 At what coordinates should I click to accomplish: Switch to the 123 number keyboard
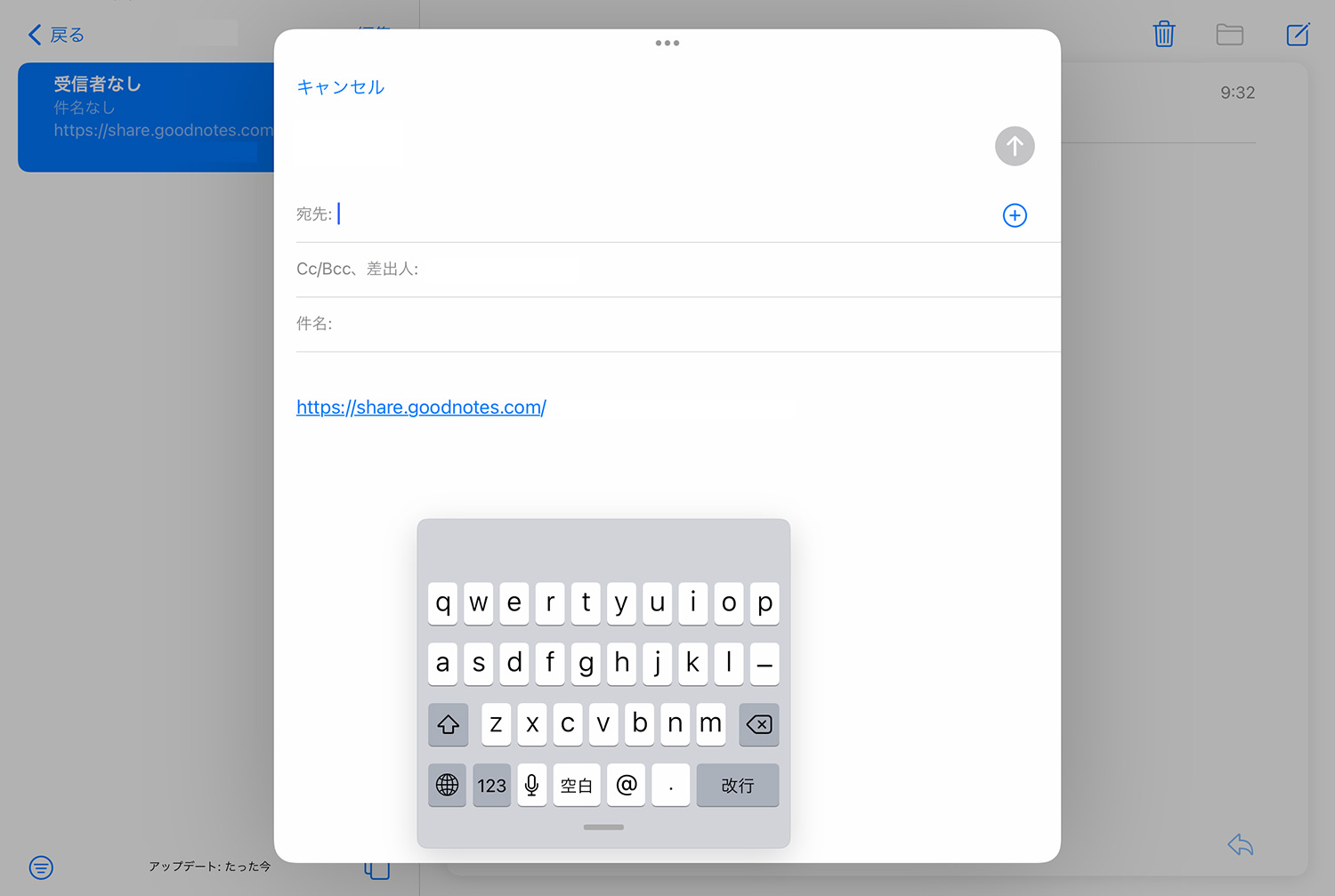coord(492,785)
